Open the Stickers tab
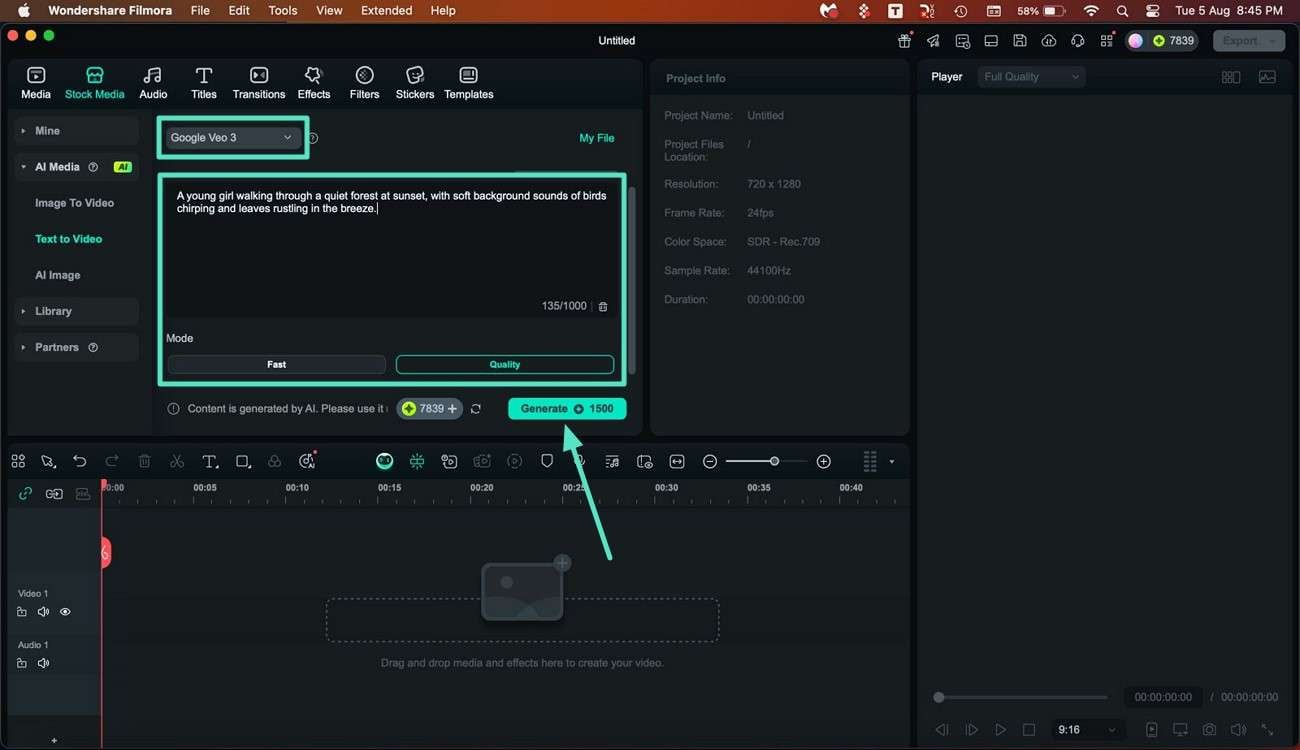The height and width of the screenshot is (750, 1300). tap(415, 83)
